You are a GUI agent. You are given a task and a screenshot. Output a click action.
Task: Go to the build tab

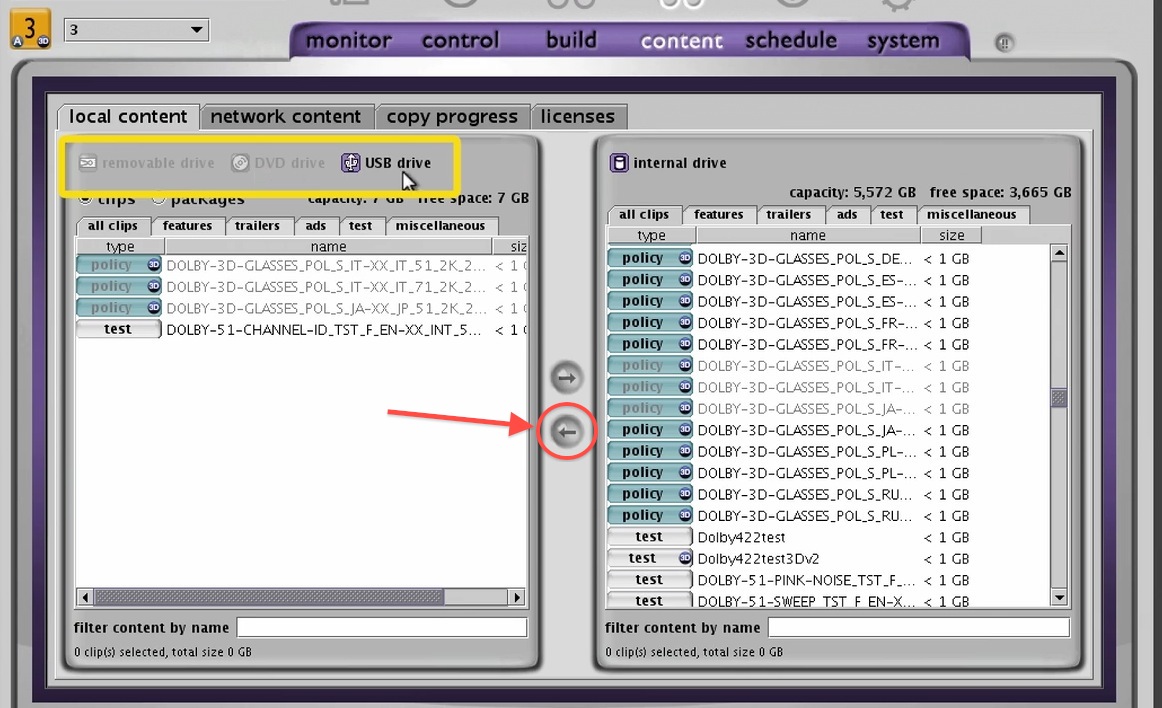[x=571, y=39]
